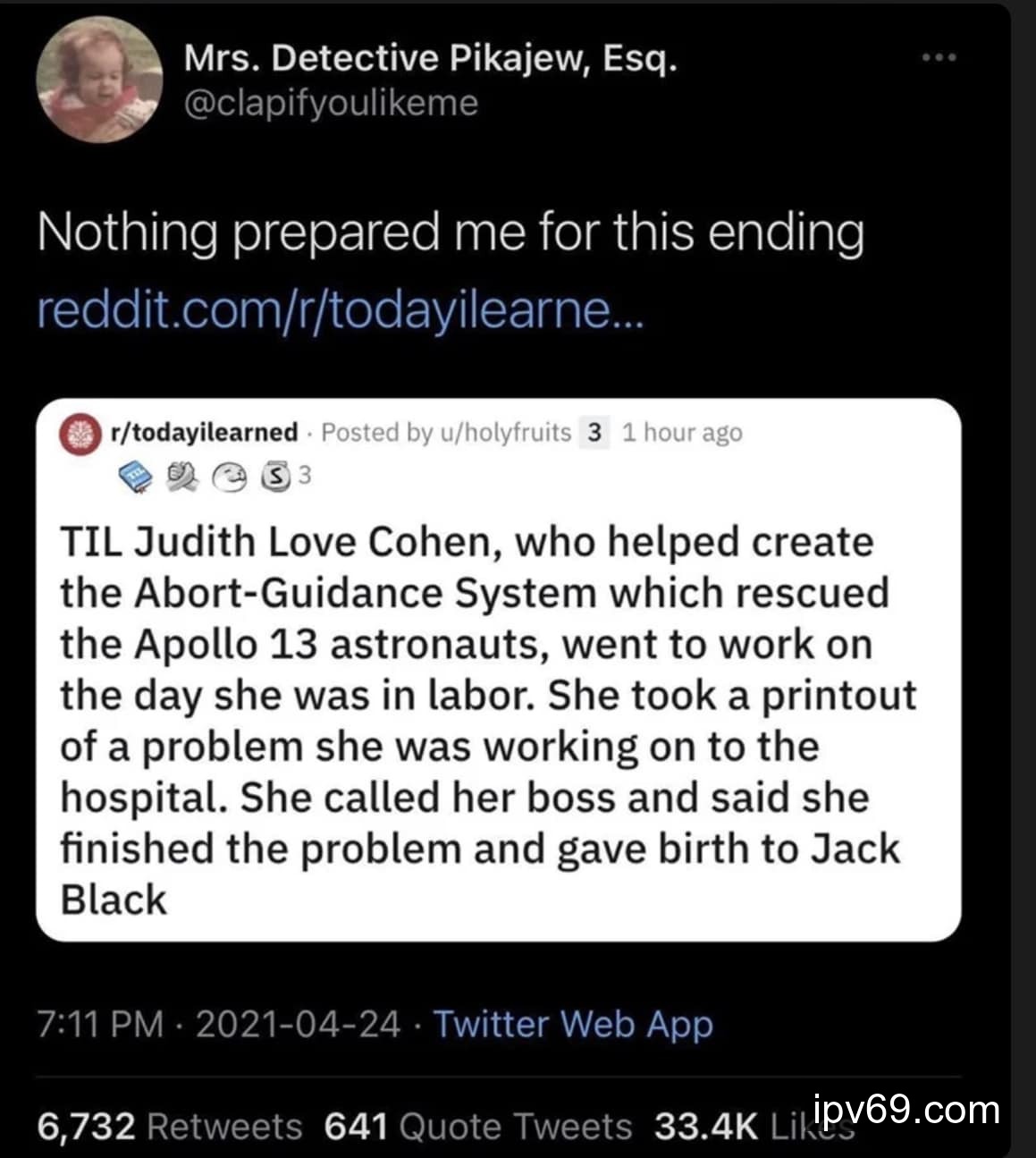
Task: Click the 7:11 PM 2021-04-24 timestamp
Action: coord(219,1024)
